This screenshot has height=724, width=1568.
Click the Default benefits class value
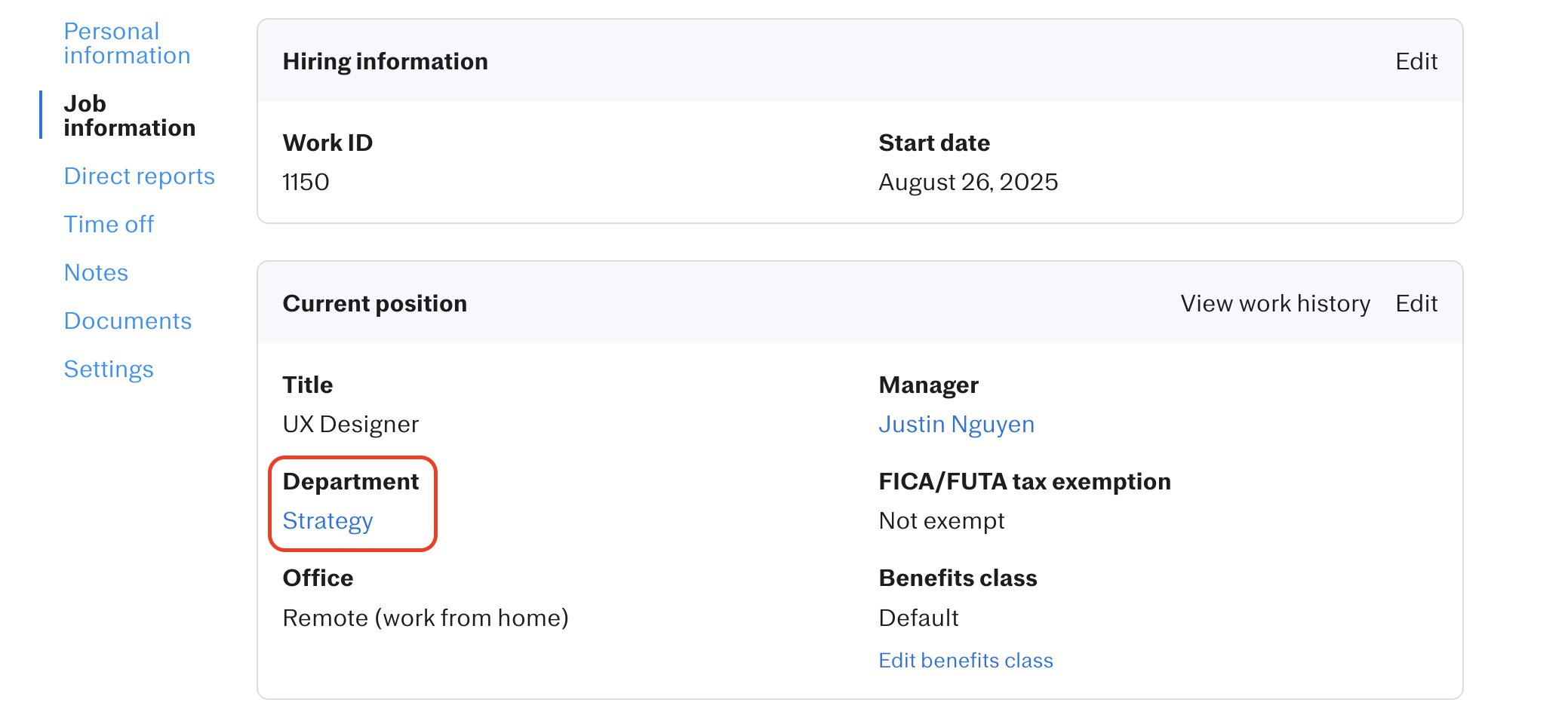point(918,618)
